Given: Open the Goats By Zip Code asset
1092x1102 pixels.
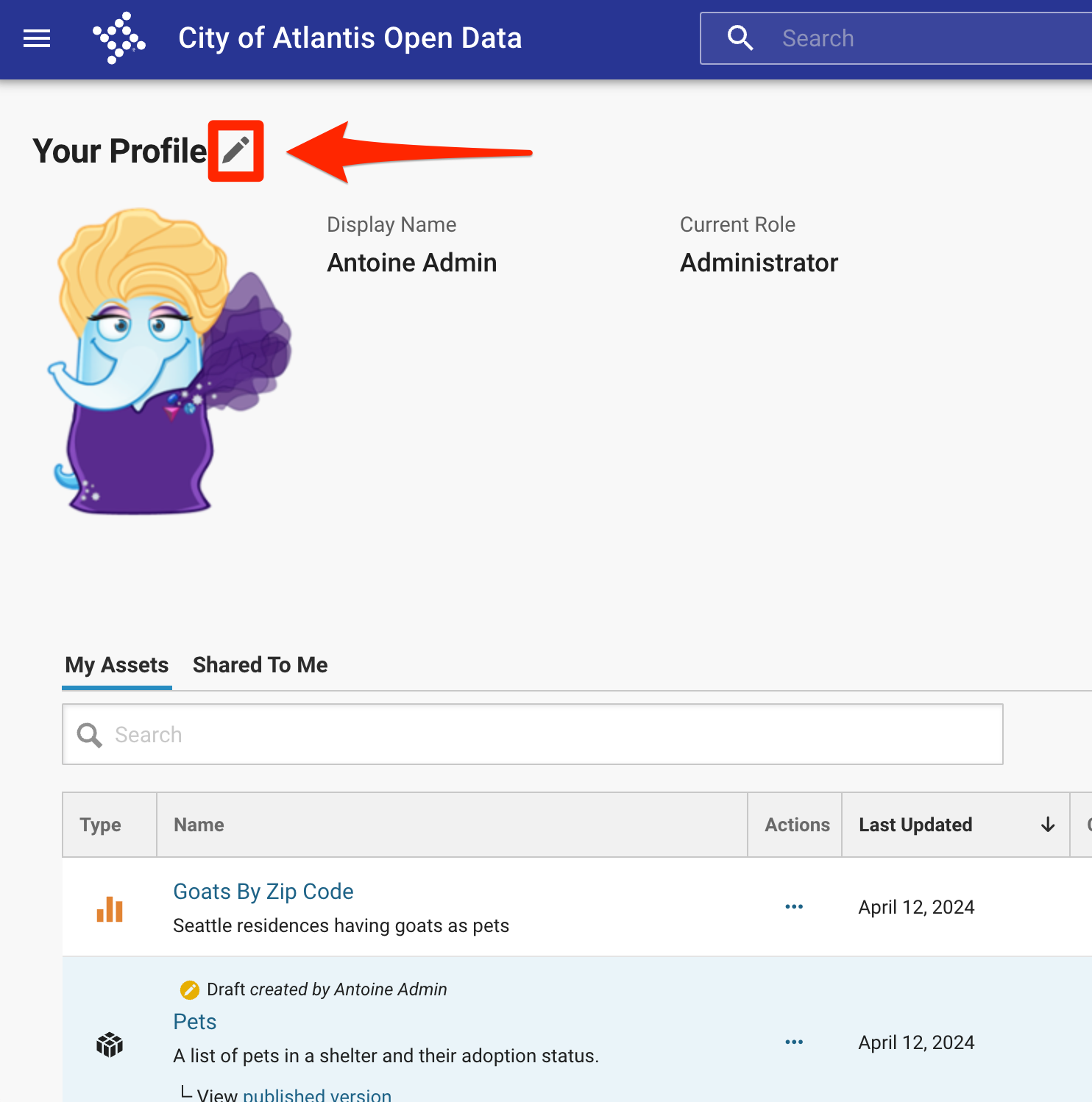Looking at the screenshot, I should pyautogui.click(x=263, y=892).
